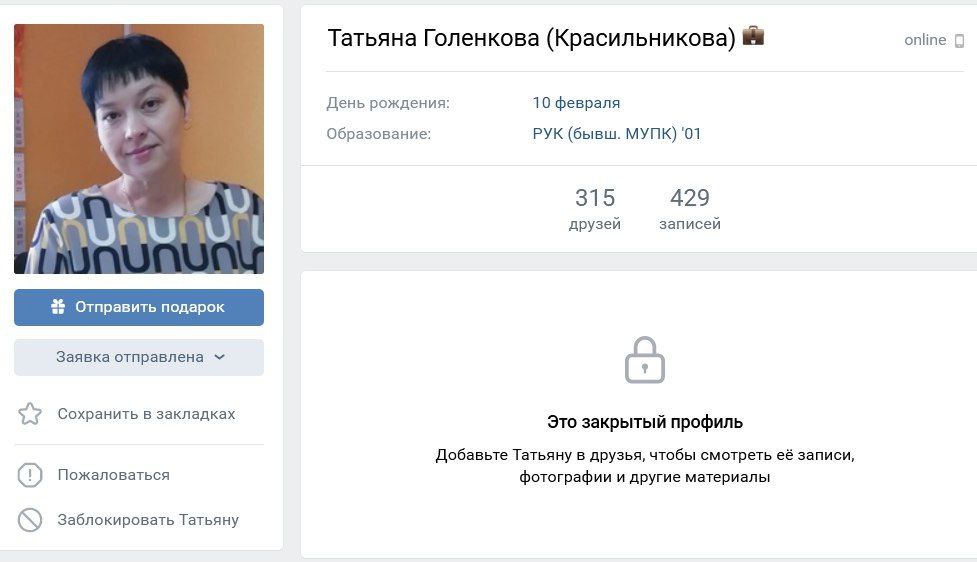977x562 pixels.
Task: Click the padlock closed-profile icon
Action: pyautogui.click(x=645, y=360)
